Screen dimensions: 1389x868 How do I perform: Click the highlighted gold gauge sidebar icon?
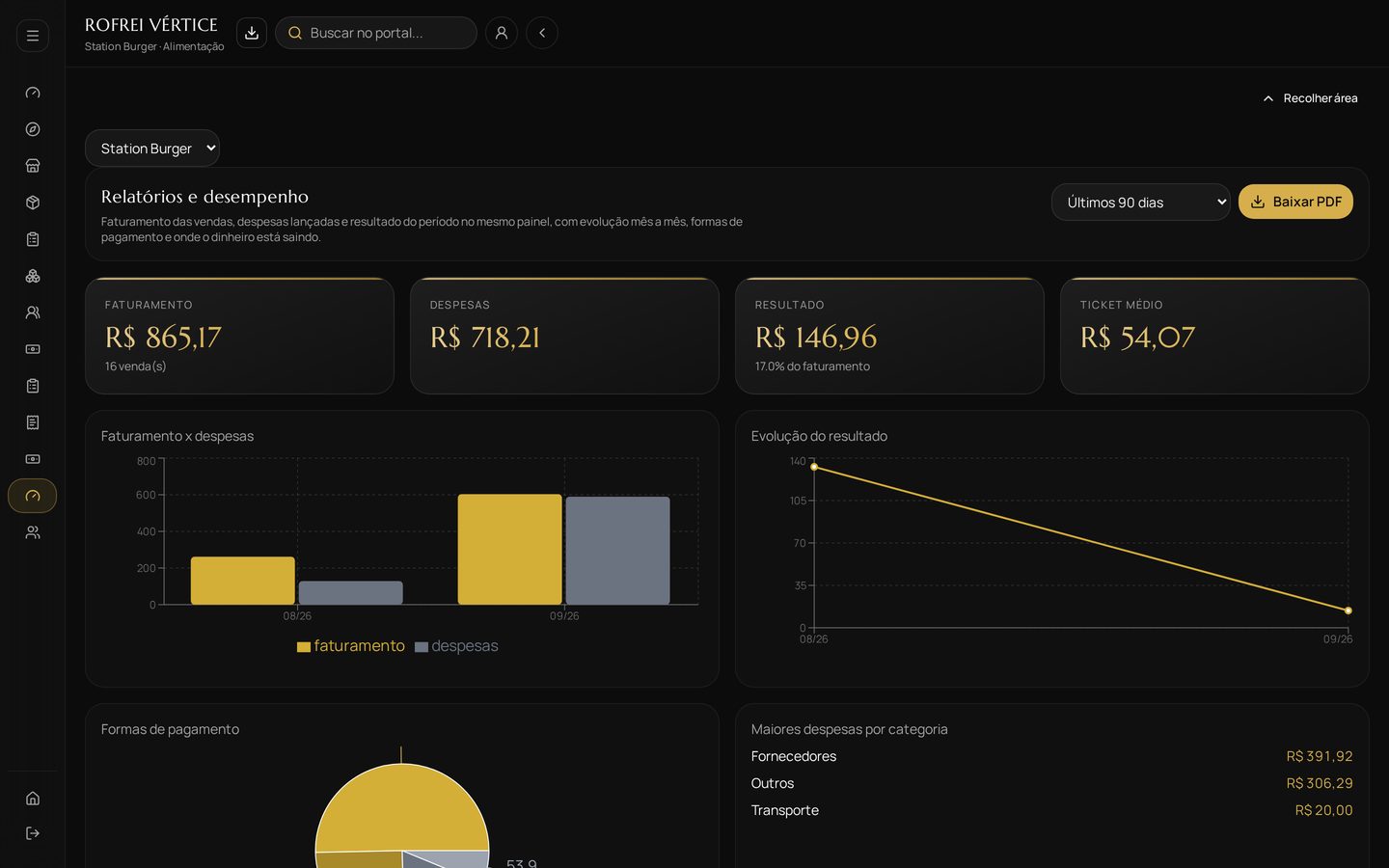(33, 496)
